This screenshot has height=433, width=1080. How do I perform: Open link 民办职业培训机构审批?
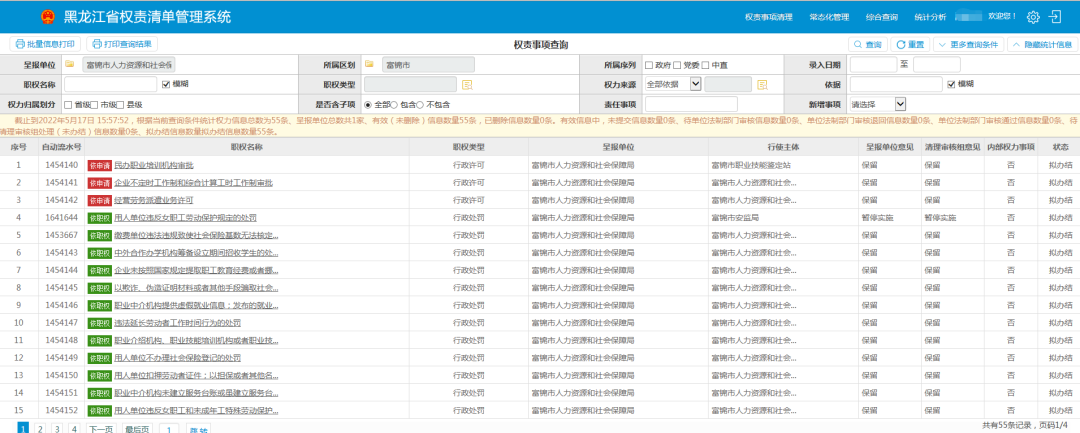click(x=154, y=165)
